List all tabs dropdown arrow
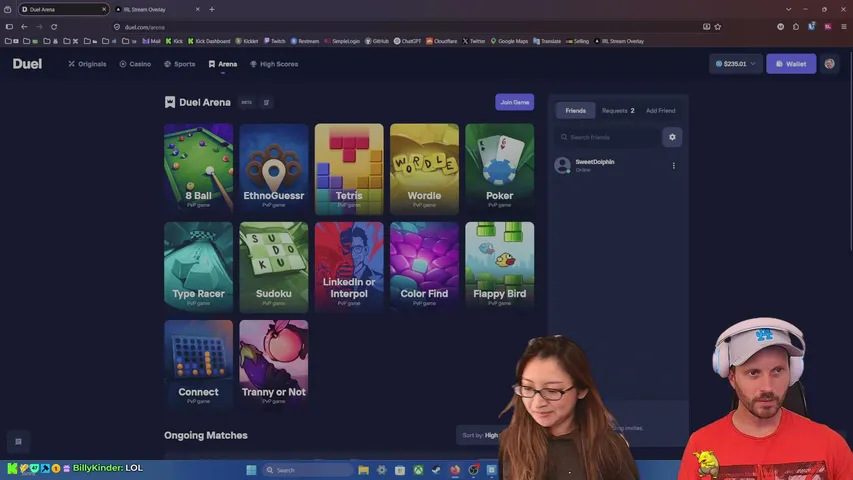The height and width of the screenshot is (480, 853). pyautogui.click(x=788, y=9)
